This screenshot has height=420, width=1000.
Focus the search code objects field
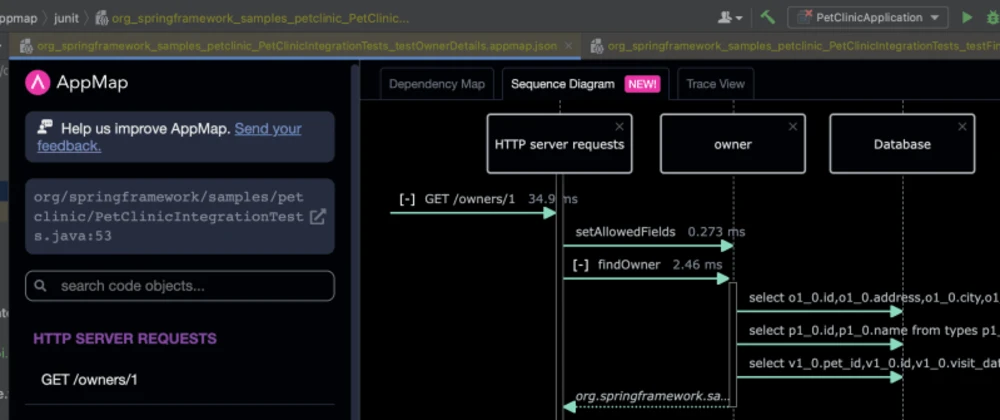point(180,286)
